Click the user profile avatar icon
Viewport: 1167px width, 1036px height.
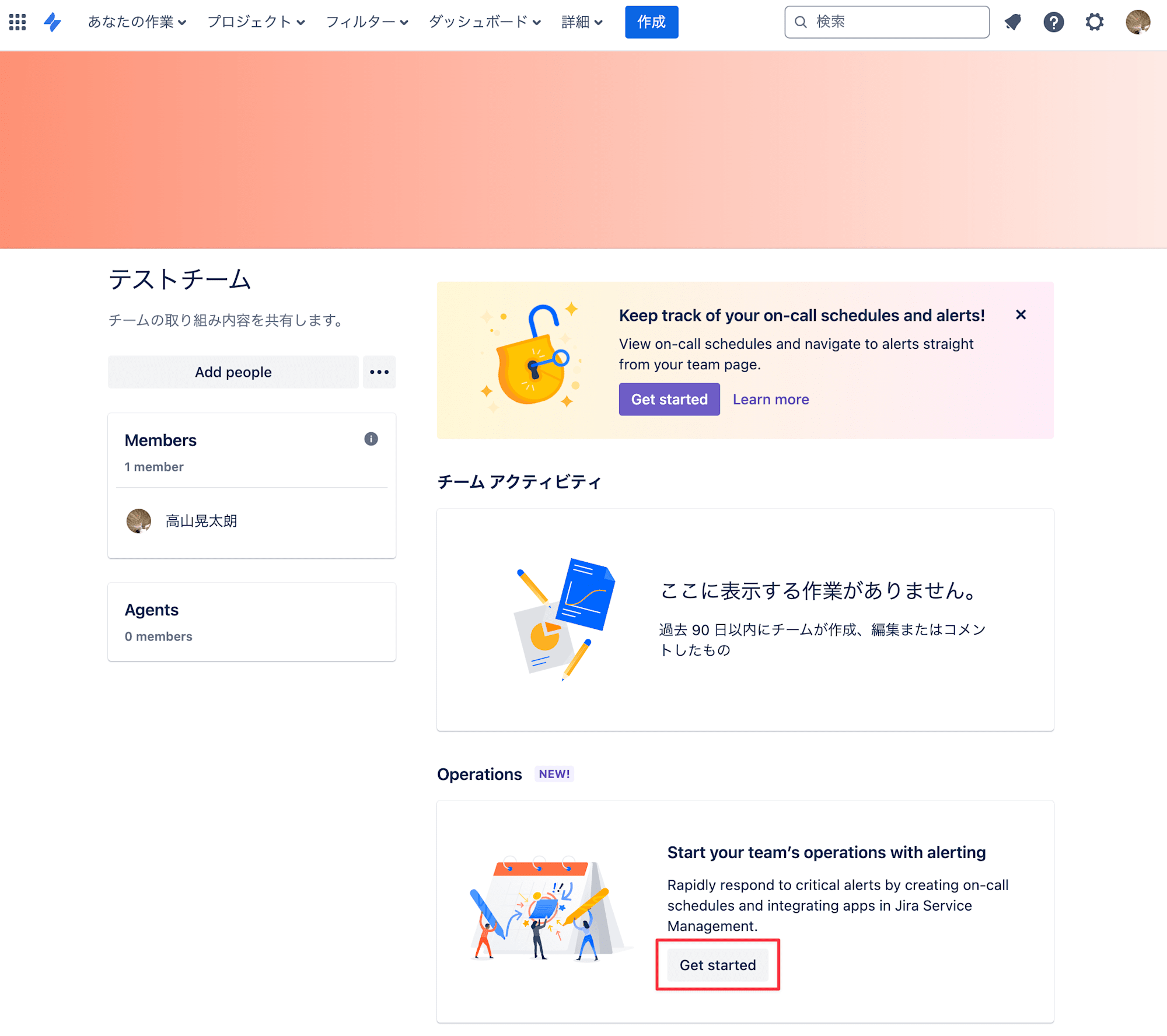(1139, 22)
